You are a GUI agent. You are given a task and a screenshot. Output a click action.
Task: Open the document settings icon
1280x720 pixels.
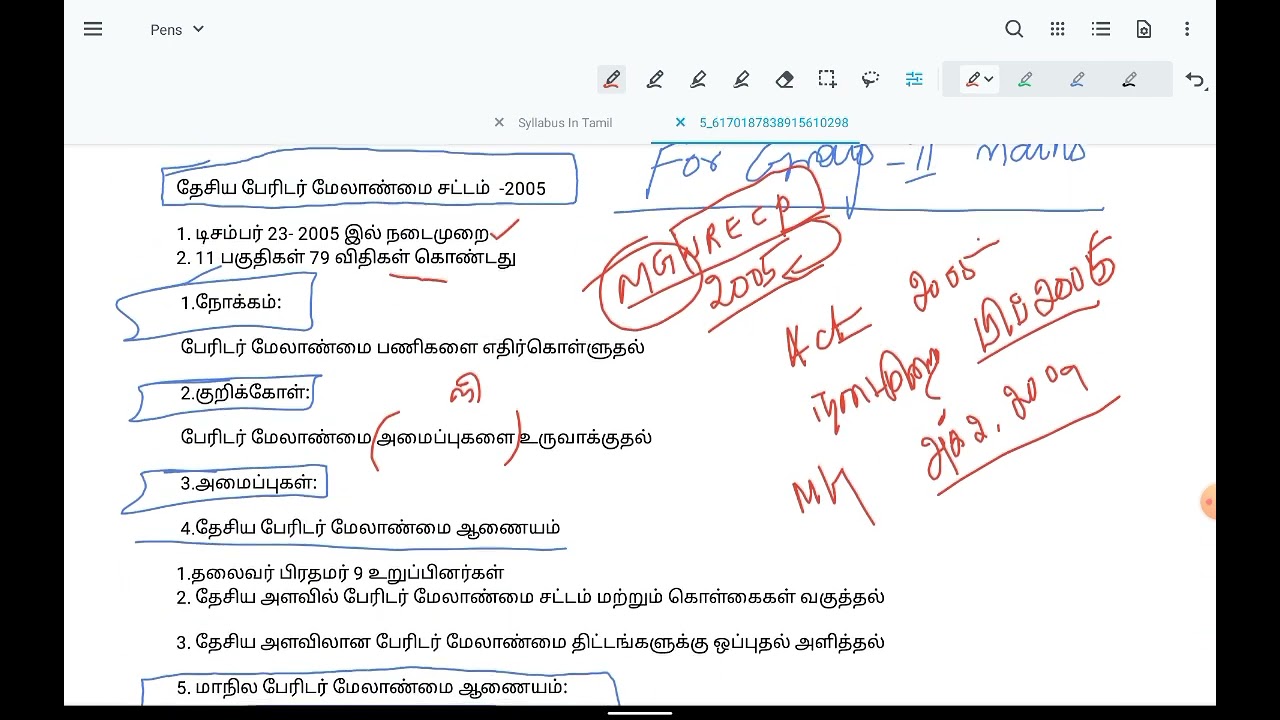click(1144, 30)
